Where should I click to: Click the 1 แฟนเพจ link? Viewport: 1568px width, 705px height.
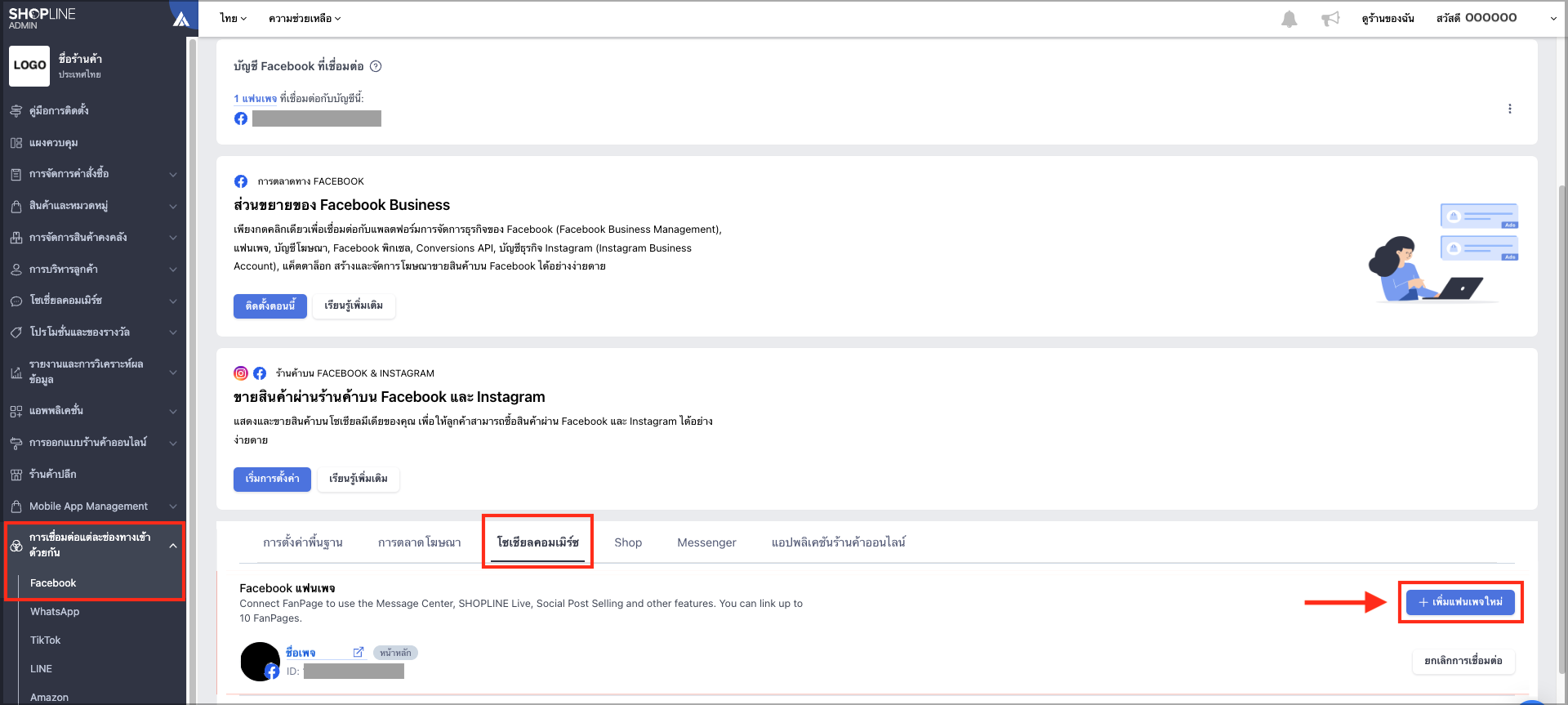(x=256, y=99)
